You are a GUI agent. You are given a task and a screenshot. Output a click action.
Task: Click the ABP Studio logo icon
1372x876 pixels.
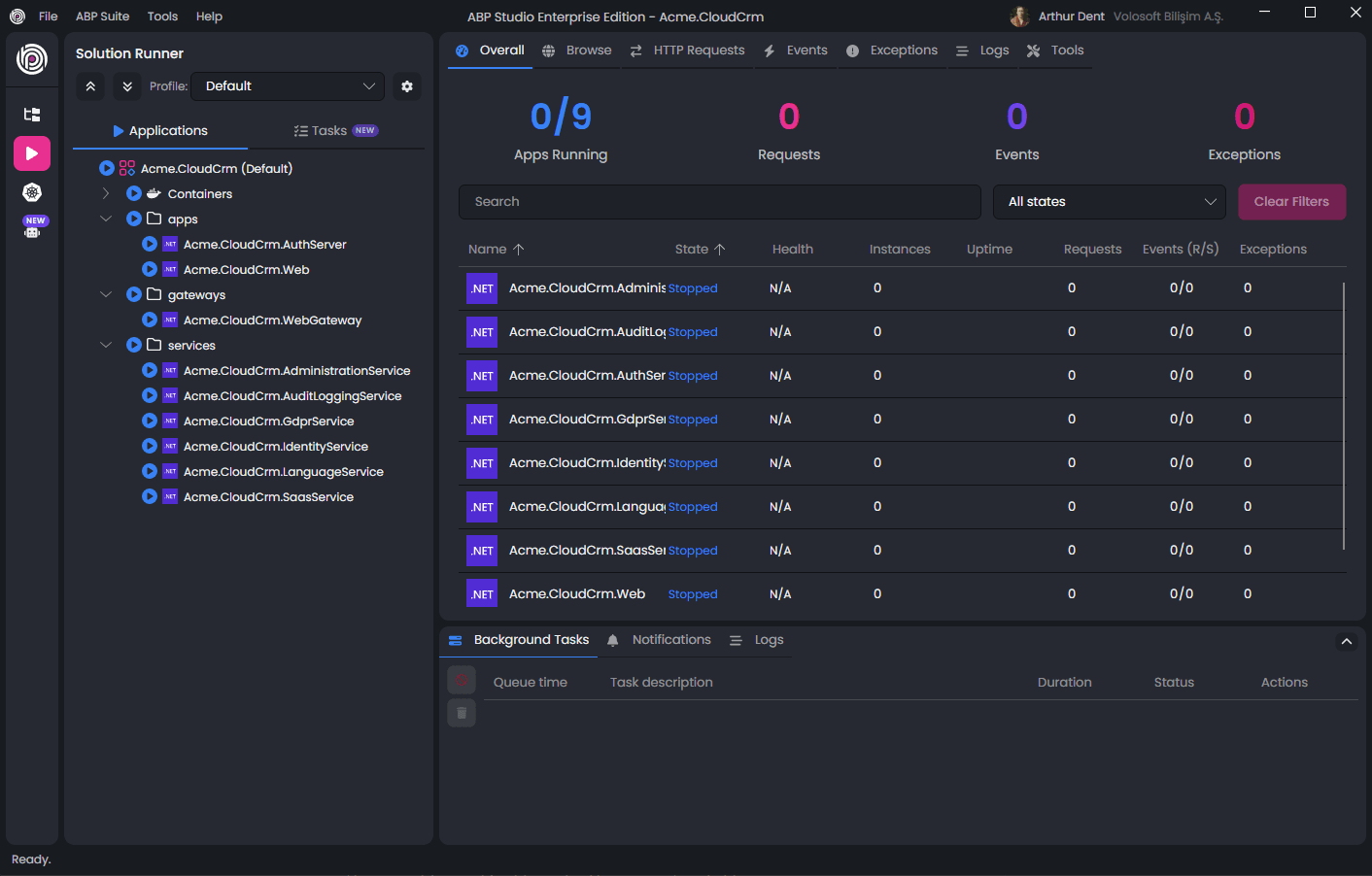[32, 59]
